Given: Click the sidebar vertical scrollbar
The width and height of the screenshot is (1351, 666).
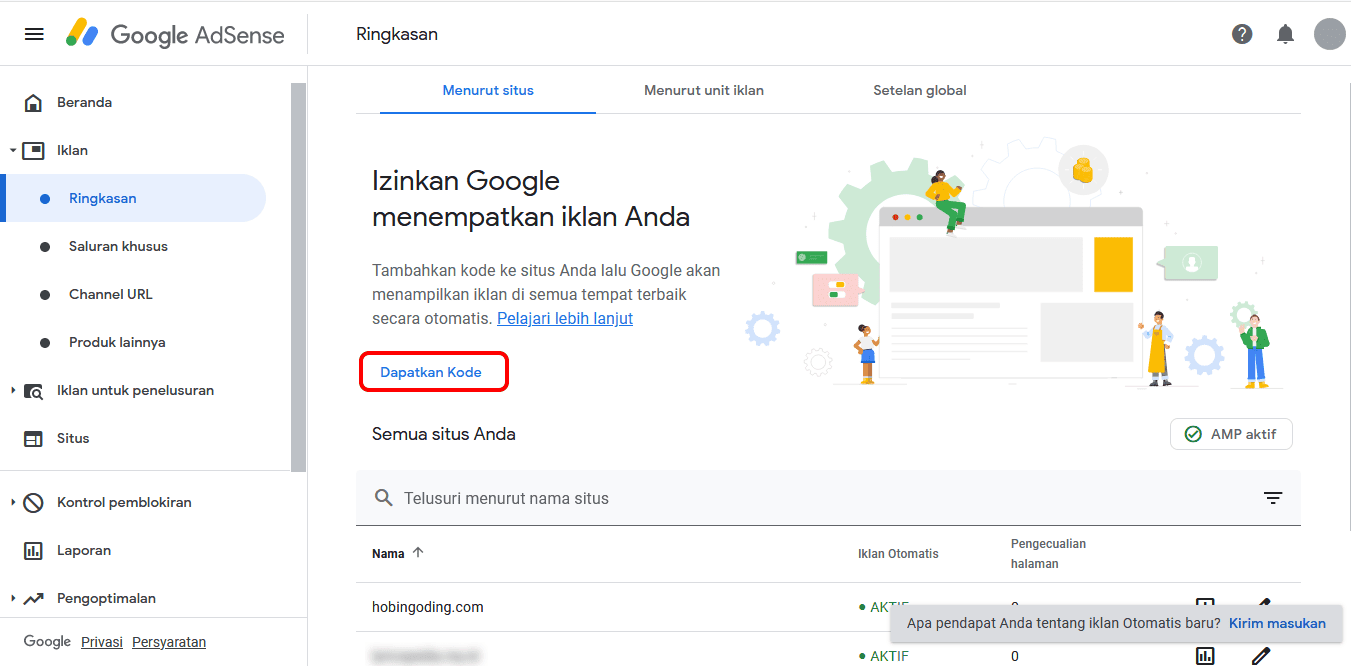Looking at the screenshot, I should click(298, 277).
